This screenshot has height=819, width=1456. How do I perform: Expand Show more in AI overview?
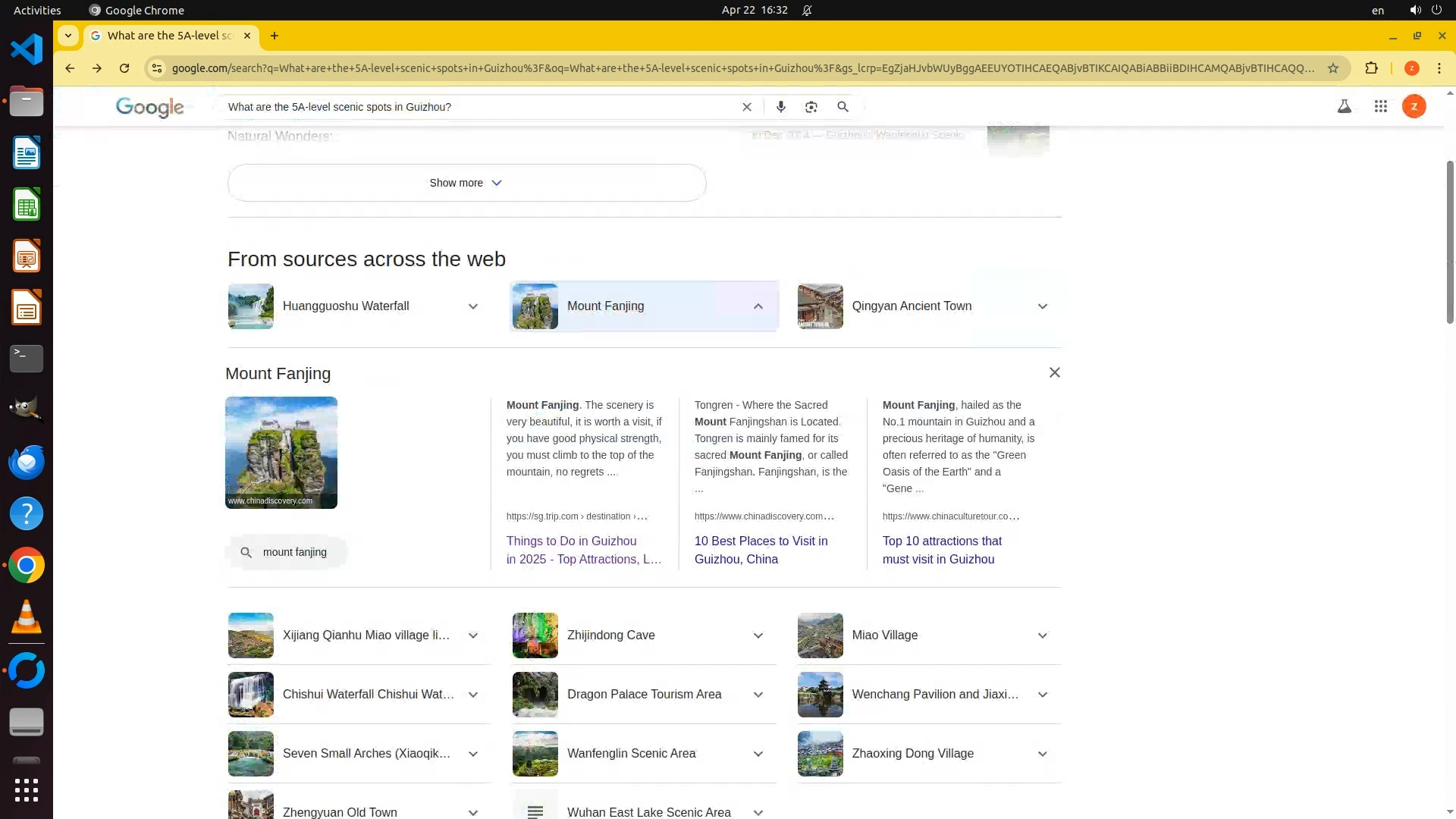point(466,183)
